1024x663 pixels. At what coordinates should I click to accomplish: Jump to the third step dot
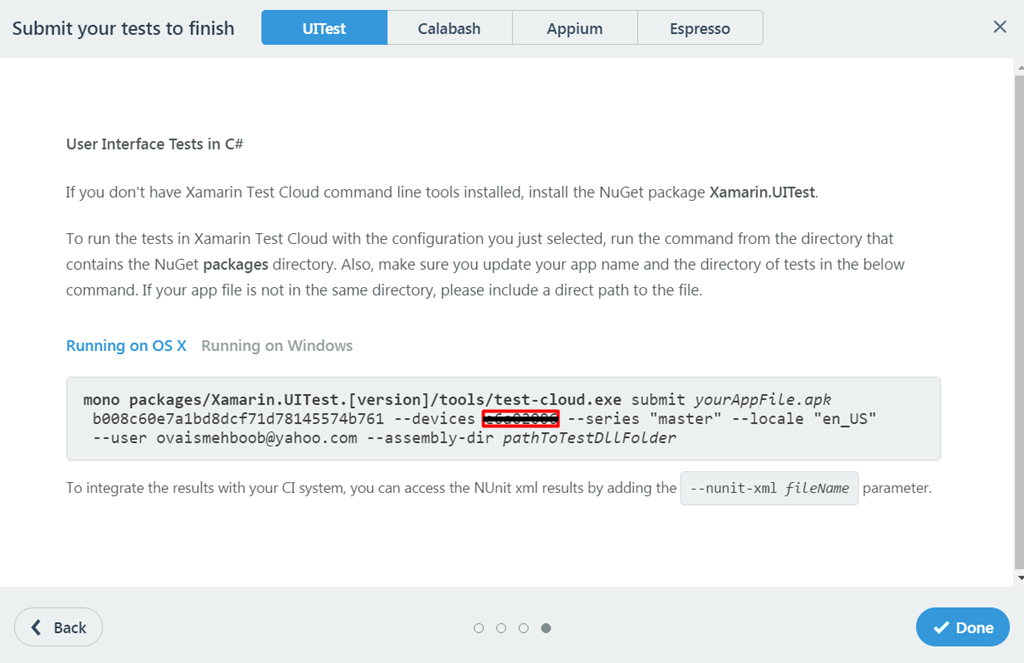tap(523, 628)
